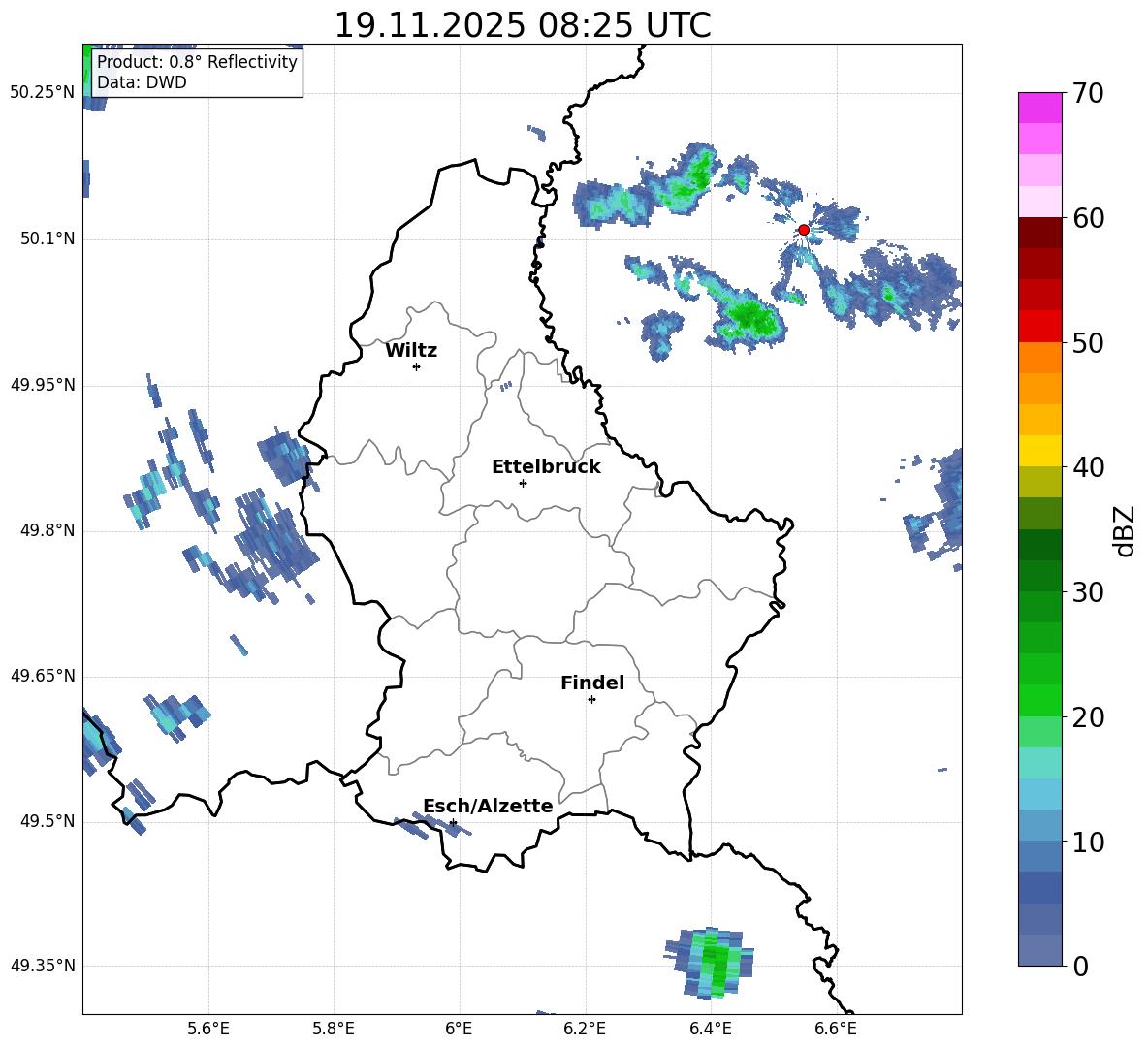The width and height of the screenshot is (1148, 1048).
Task: Click the magenta swatch at top of colorbar
Action: [1039, 108]
